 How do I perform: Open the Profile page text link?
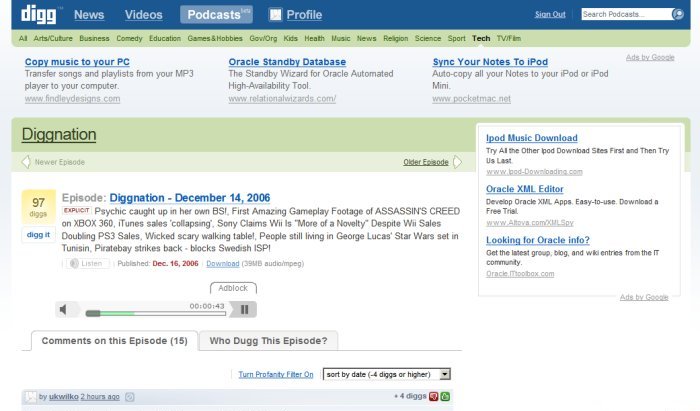coord(304,15)
